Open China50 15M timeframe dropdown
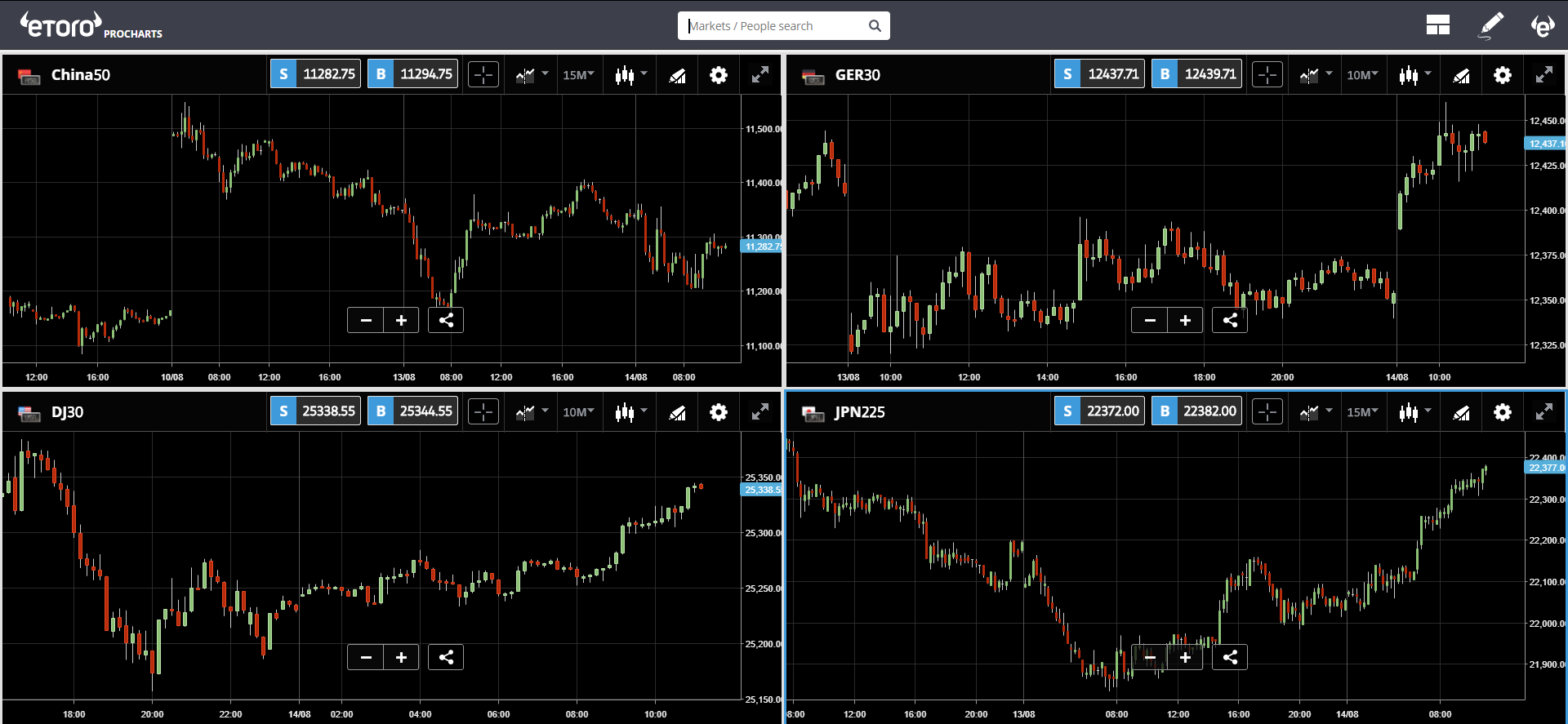 click(578, 75)
